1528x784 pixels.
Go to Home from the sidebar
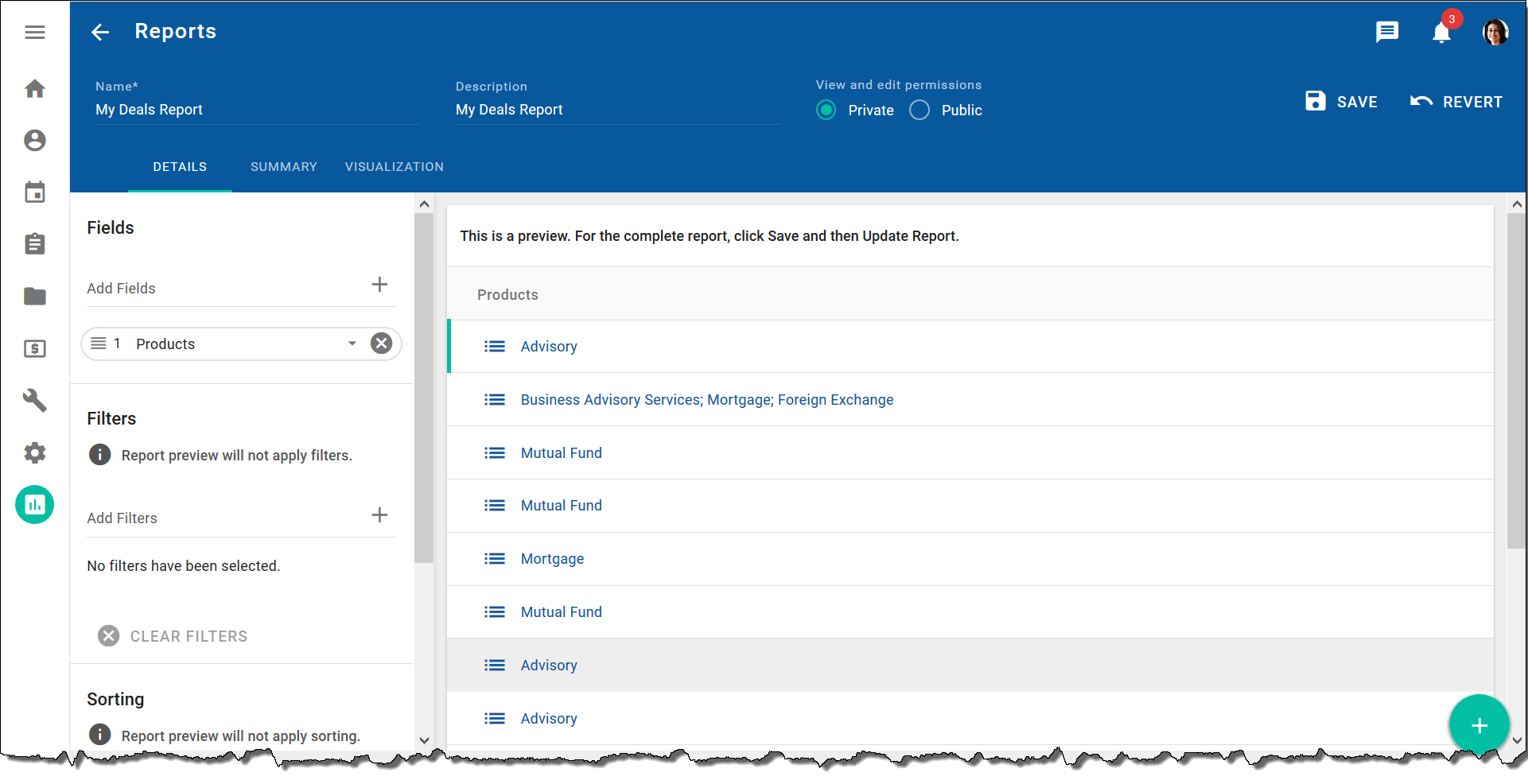34,89
